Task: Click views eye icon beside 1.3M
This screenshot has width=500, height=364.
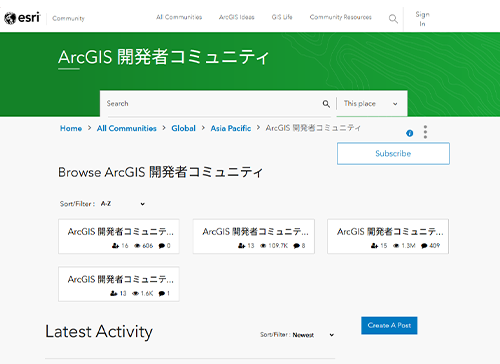Action: (x=396, y=246)
